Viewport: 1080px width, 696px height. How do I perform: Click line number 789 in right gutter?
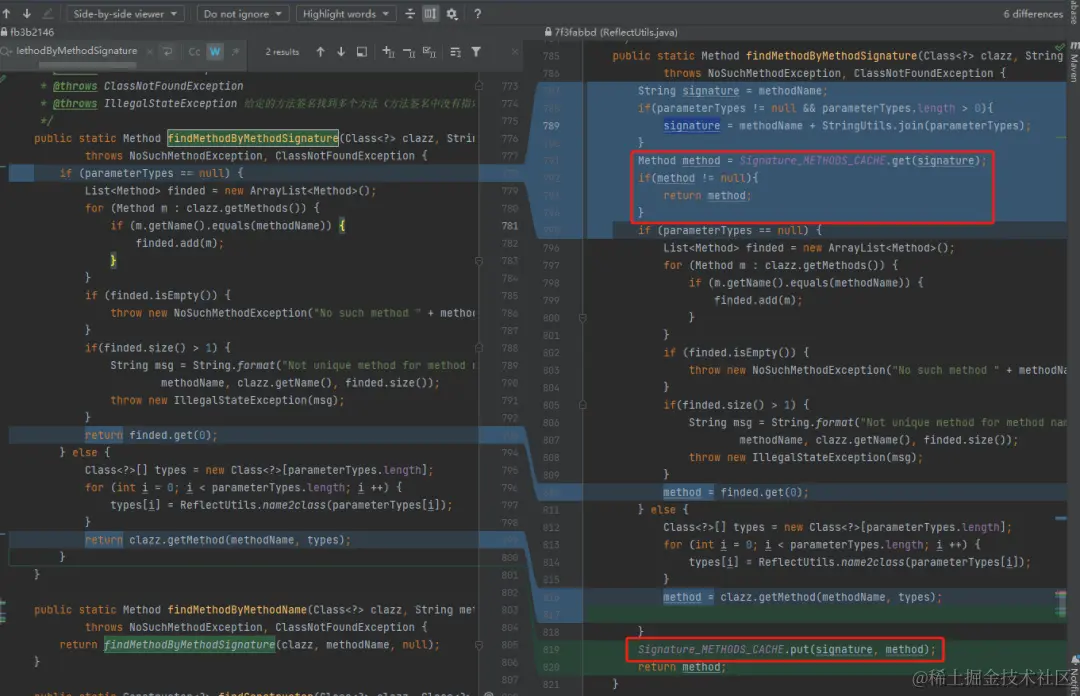(551, 125)
